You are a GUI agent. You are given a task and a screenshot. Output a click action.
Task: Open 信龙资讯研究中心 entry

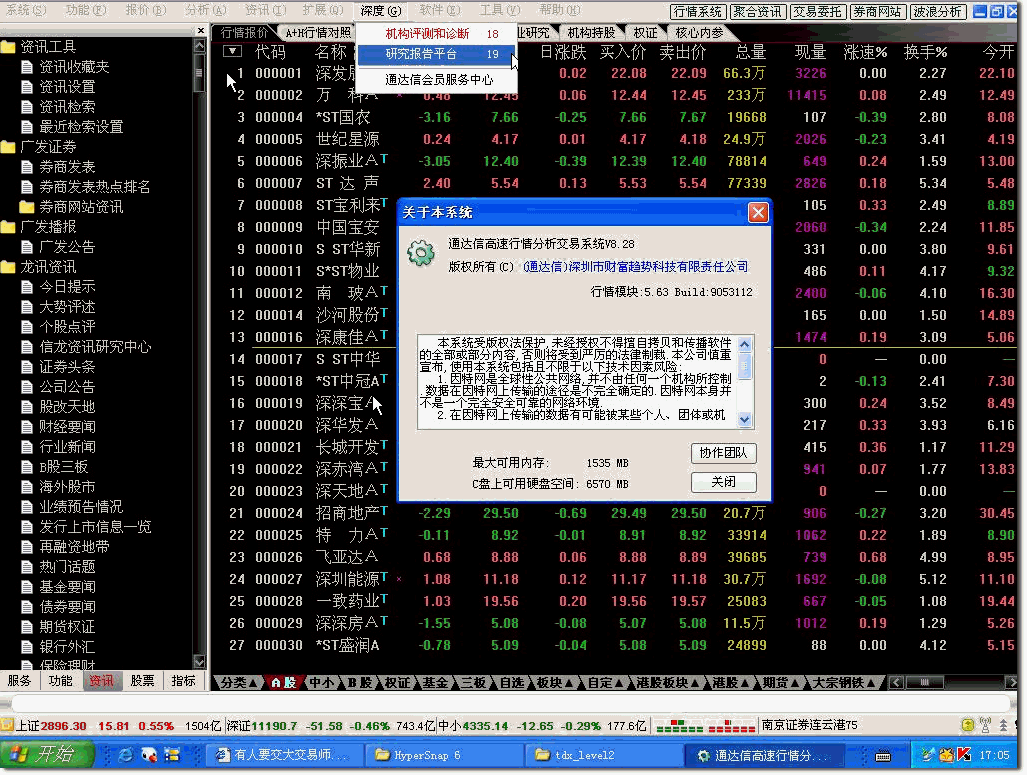pyautogui.click(x=95, y=347)
